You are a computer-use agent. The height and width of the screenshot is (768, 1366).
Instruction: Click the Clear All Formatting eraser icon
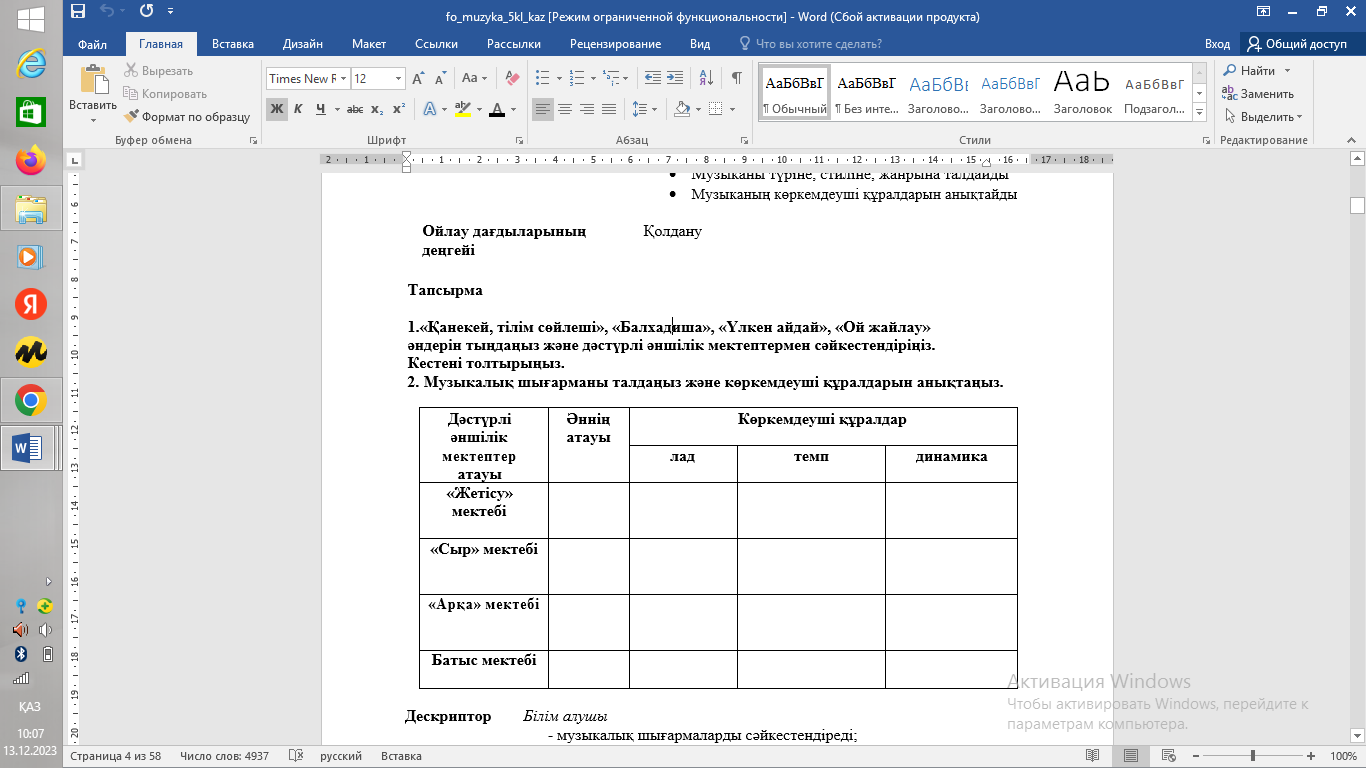click(x=512, y=78)
